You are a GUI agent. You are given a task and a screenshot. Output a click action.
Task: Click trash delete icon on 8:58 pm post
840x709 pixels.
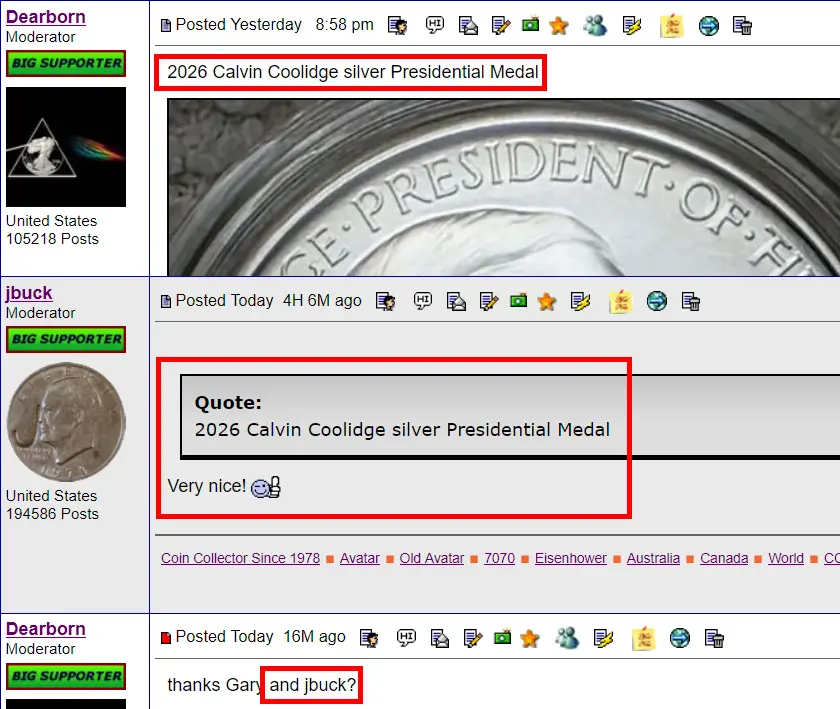(x=742, y=25)
